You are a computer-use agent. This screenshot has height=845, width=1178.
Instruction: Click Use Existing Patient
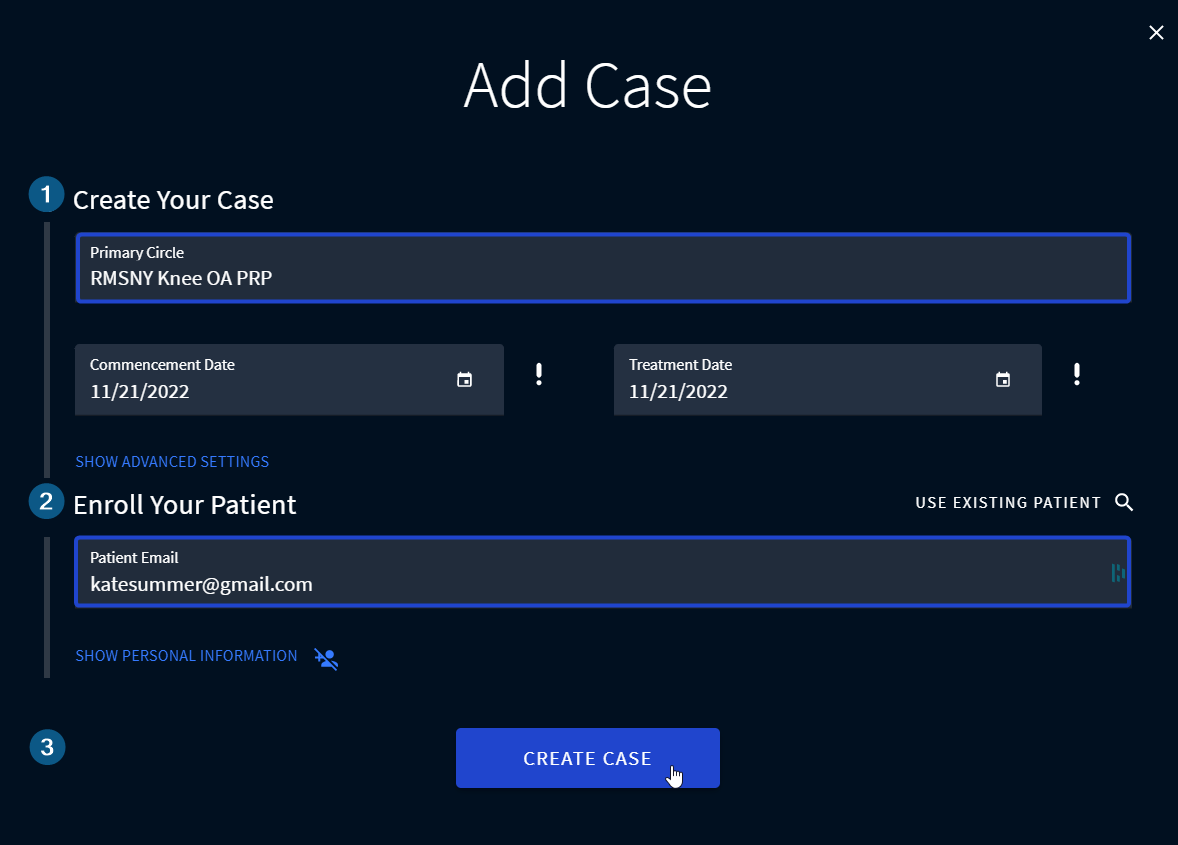pyautogui.click(x=1008, y=502)
